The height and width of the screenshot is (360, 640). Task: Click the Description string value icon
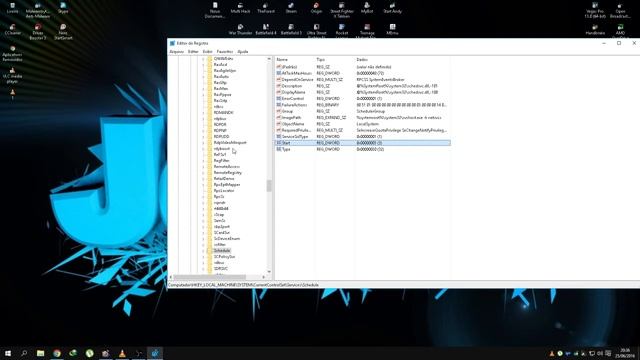[279, 86]
